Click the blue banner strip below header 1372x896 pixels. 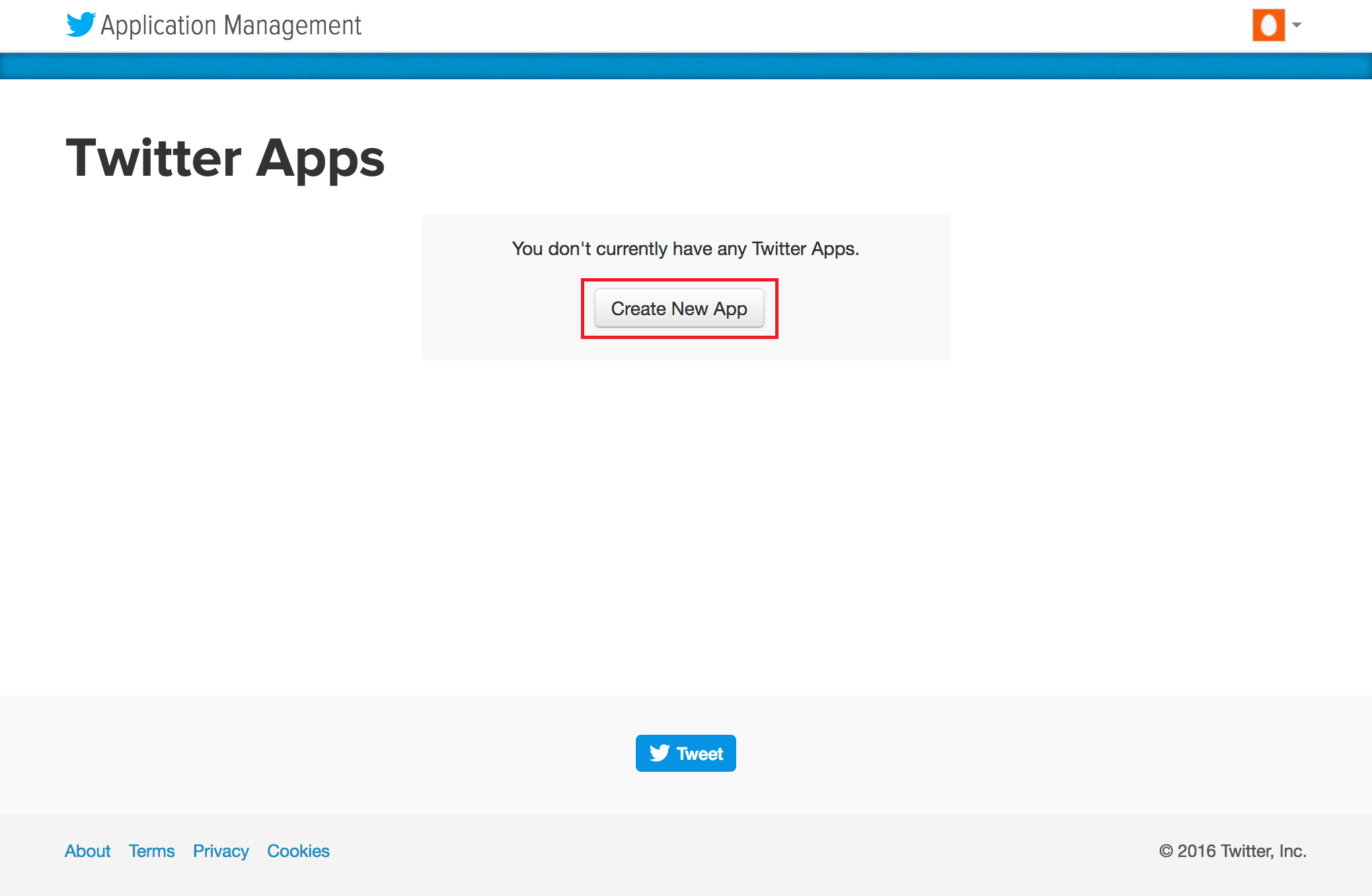point(685,66)
